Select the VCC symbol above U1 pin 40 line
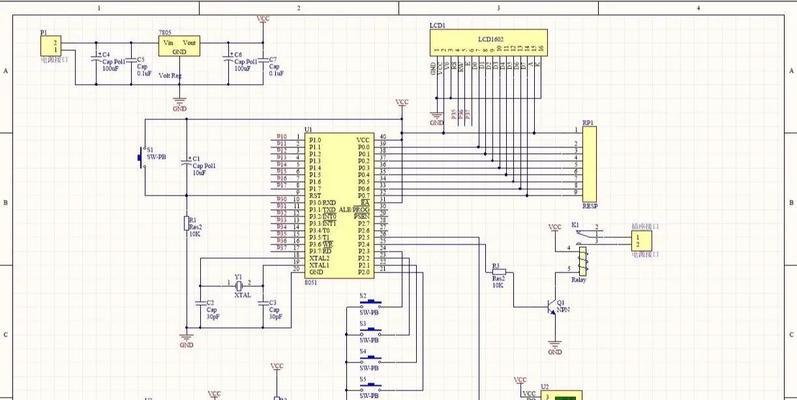 [x=402, y=103]
